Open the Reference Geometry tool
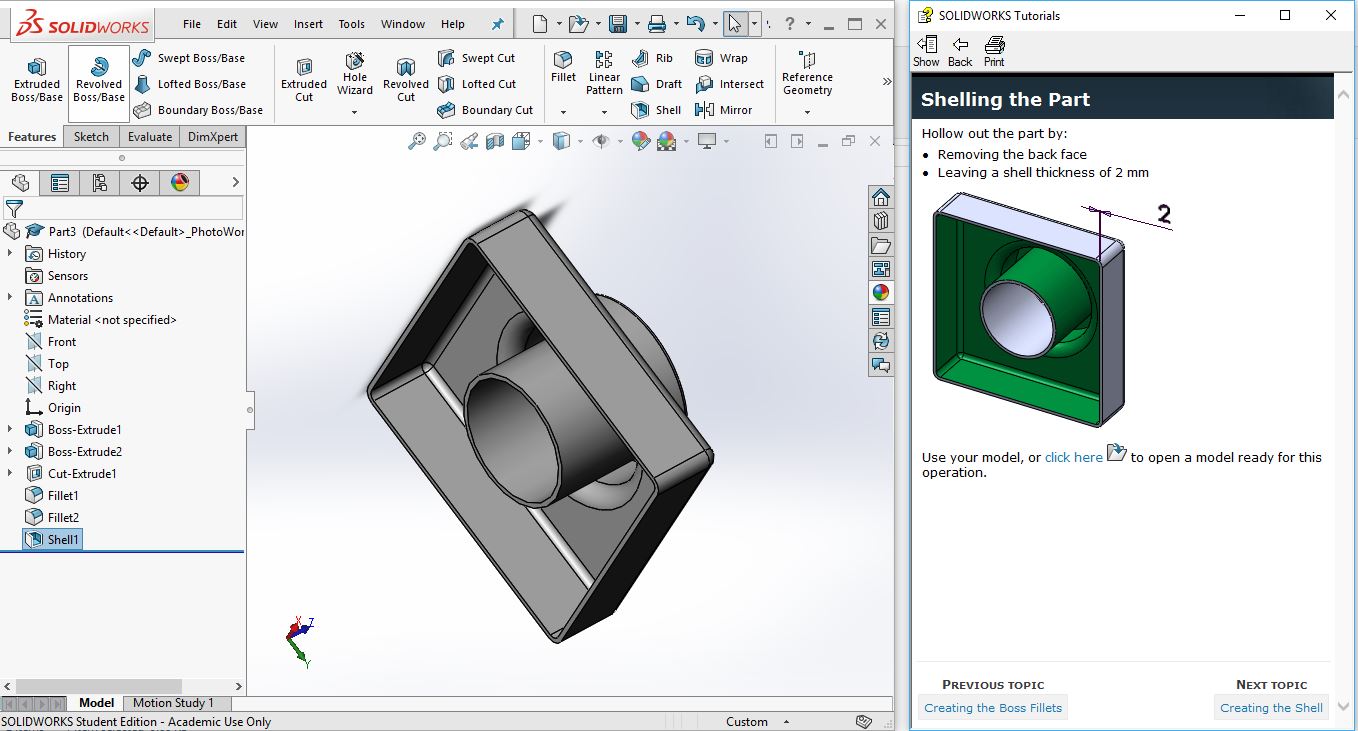1358x731 pixels. (807, 74)
